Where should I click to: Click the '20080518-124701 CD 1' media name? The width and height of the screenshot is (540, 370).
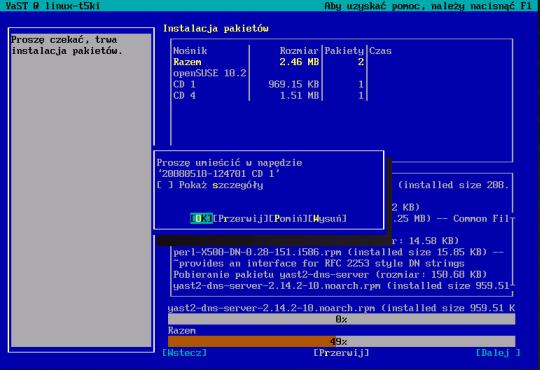218,174
